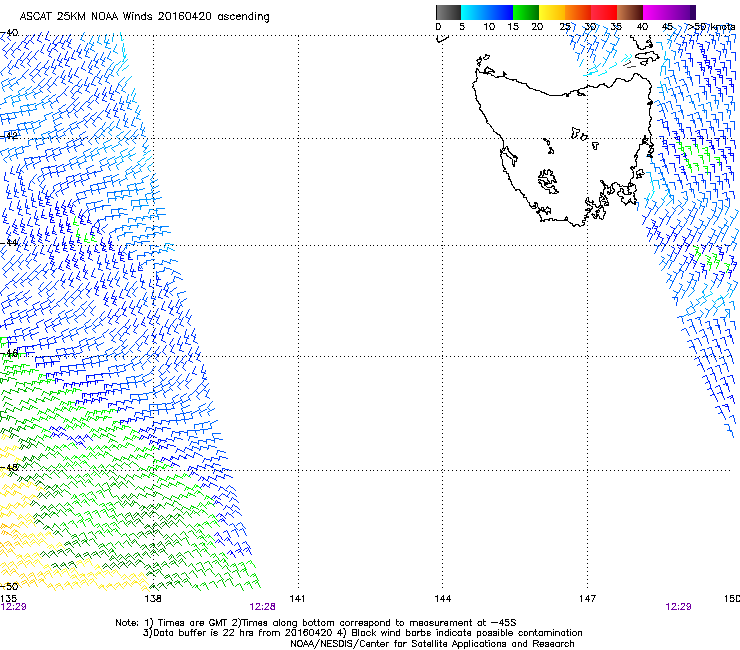Click the '>50 knots' legend label
The height and width of the screenshot is (650, 740).
[x=711, y=27]
